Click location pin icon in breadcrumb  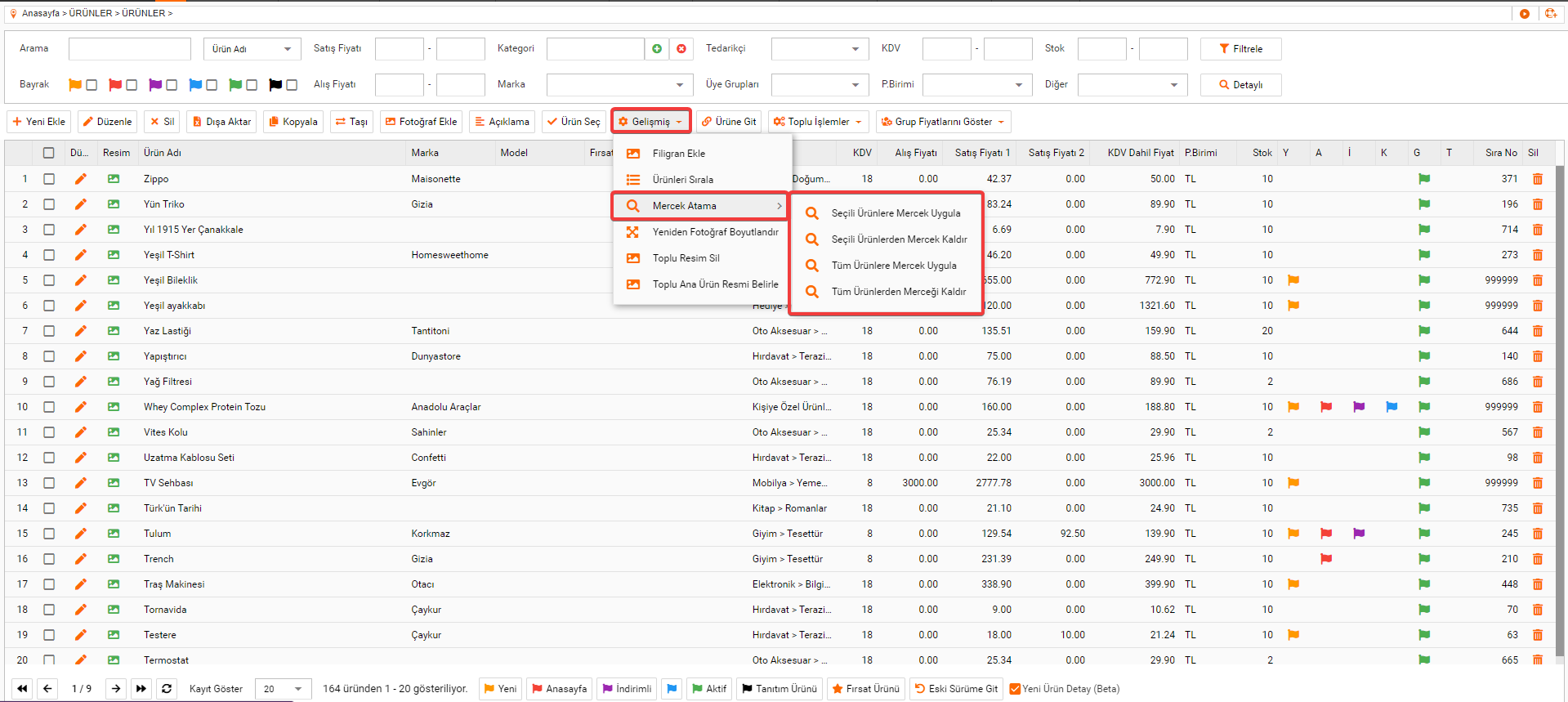[13, 14]
